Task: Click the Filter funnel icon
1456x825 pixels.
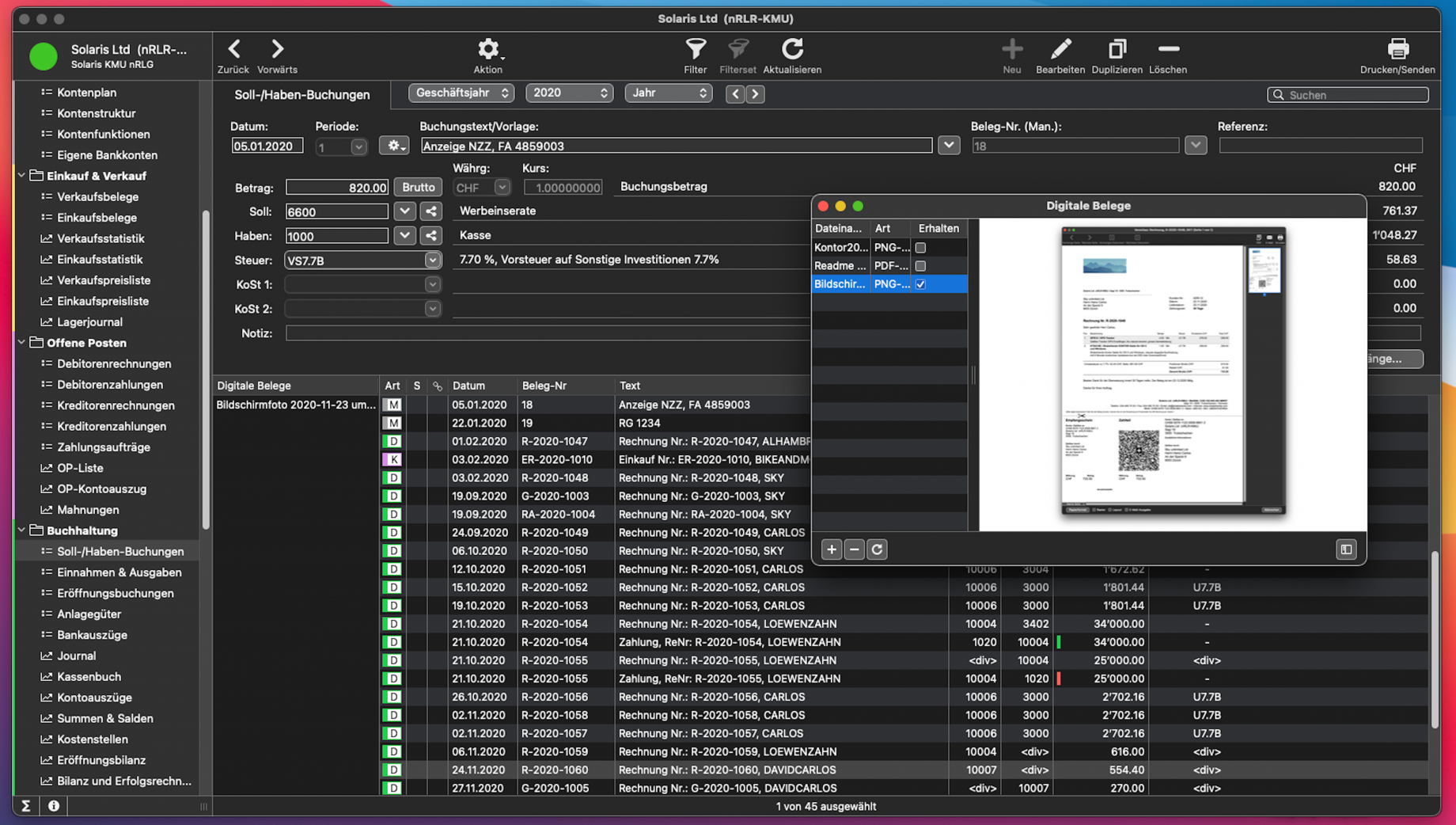Action: coord(695,50)
